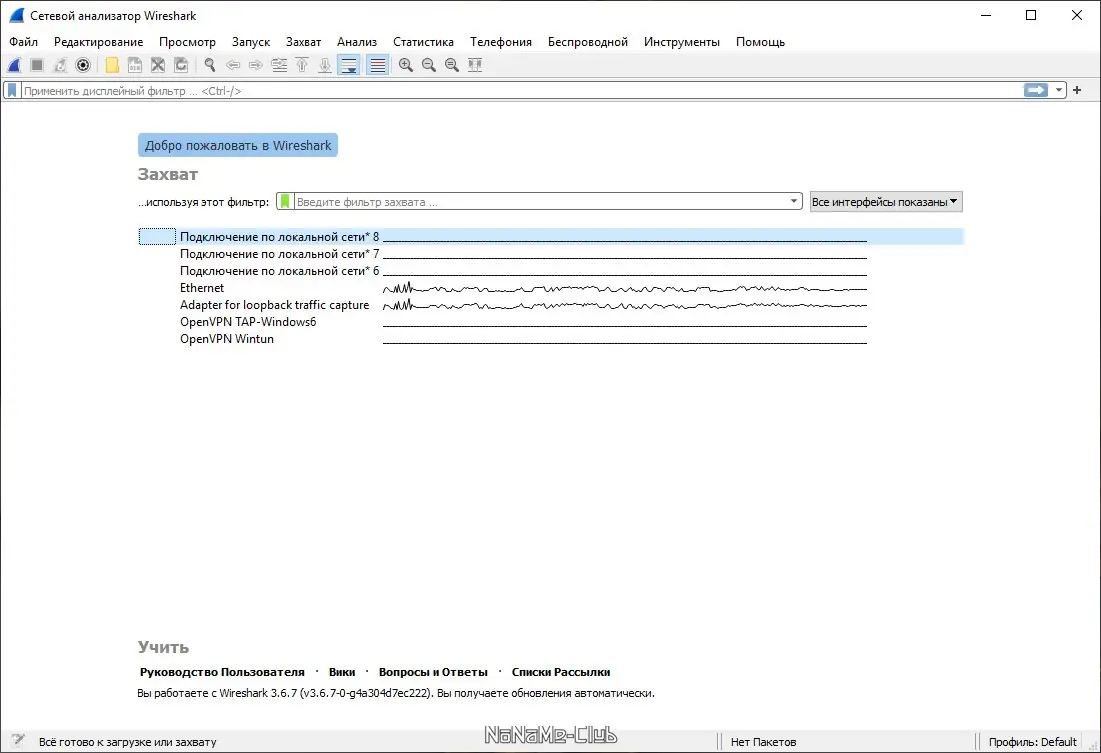The height and width of the screenshot is (753, 1101).
Task: Open the 'Списки Рассылки' link
Action: tap(561, 672)
